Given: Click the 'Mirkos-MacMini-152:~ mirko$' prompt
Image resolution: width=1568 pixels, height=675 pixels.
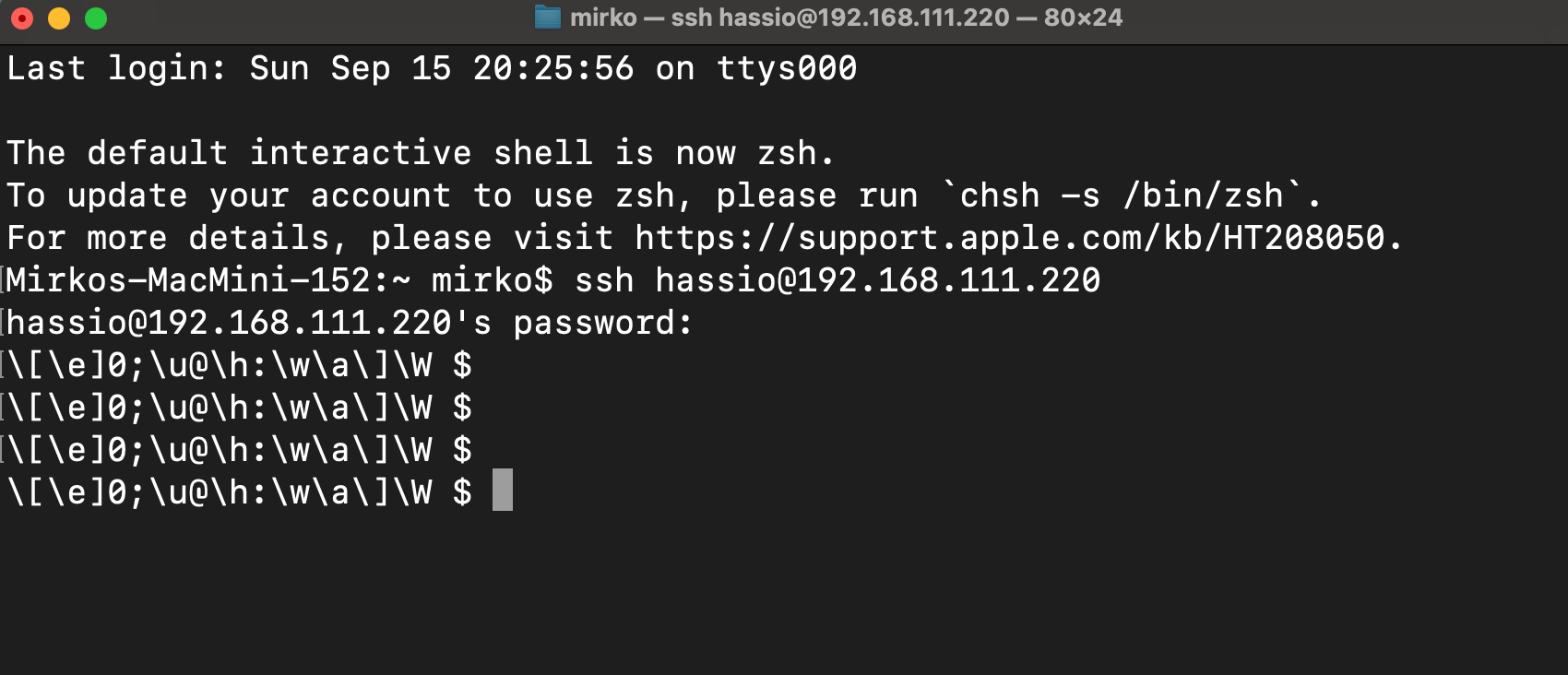Looking at the screenshot, I should (279, 280).
